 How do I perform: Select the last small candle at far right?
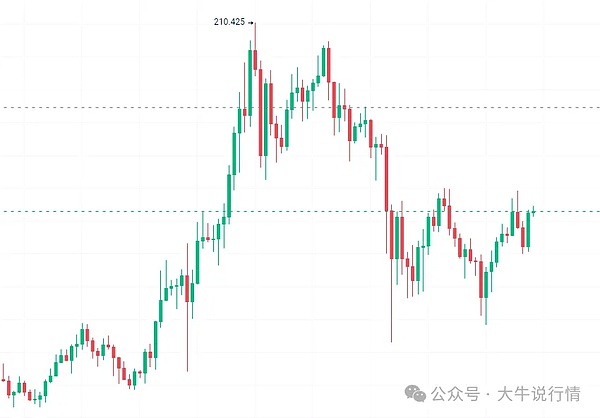click(x=535, y=210)
